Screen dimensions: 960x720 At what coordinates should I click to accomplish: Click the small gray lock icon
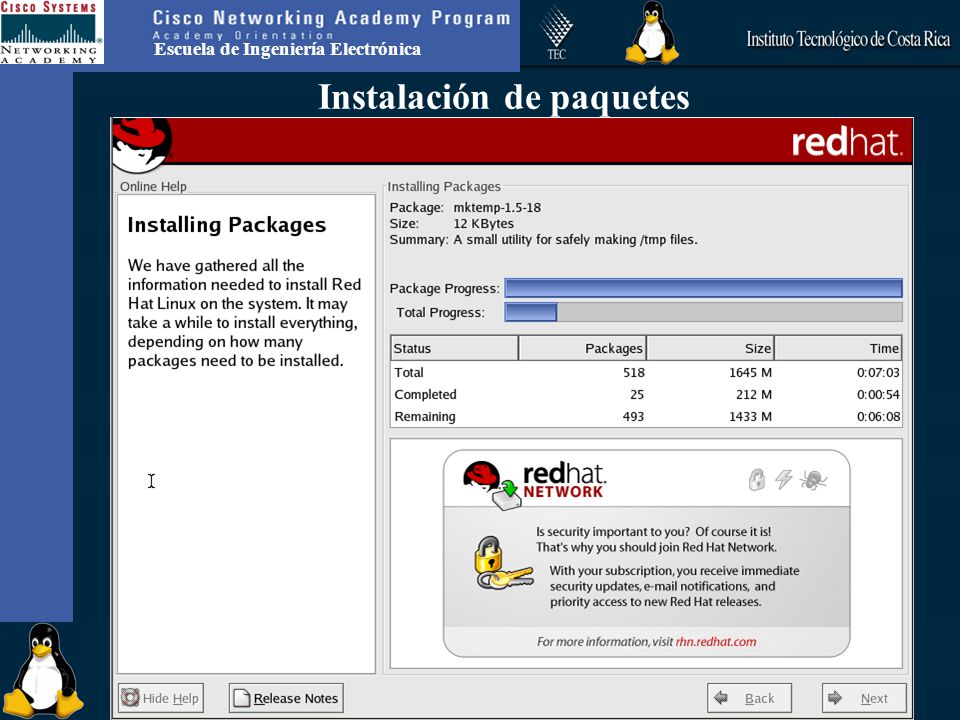click(x=757, y=479)
